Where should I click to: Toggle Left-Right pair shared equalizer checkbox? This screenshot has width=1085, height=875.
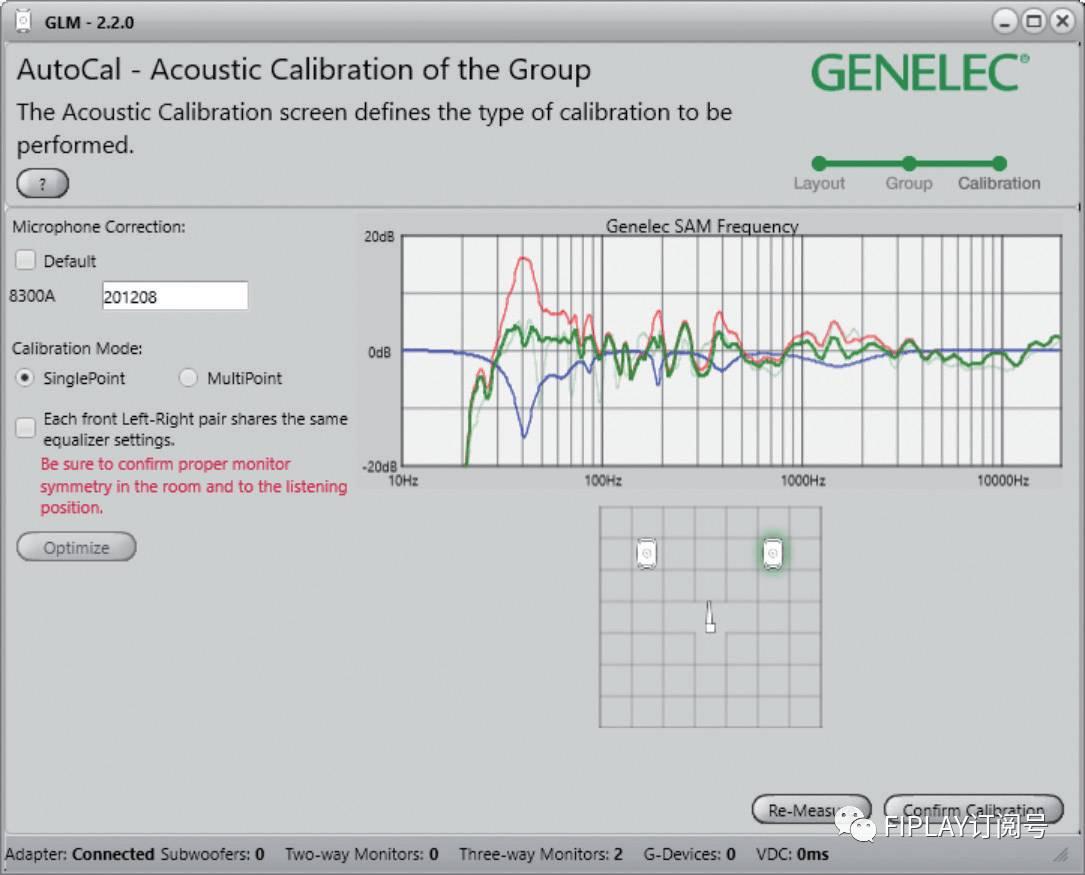pyautogui.click(x=26, y=427)
